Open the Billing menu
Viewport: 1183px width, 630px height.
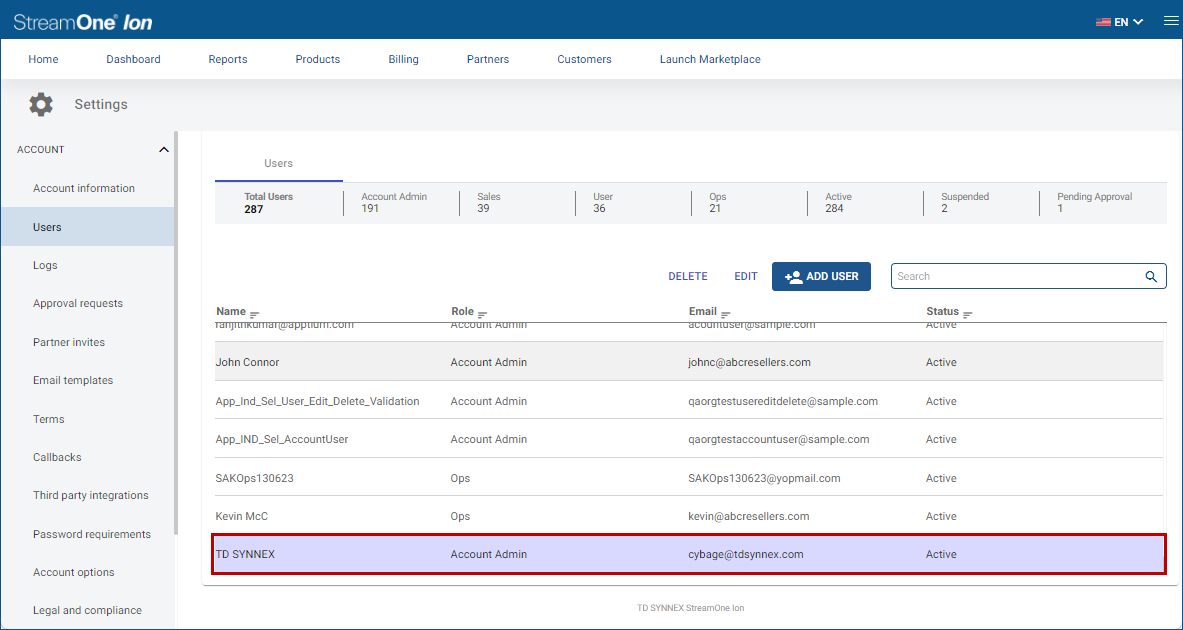[x=404, y=59]
